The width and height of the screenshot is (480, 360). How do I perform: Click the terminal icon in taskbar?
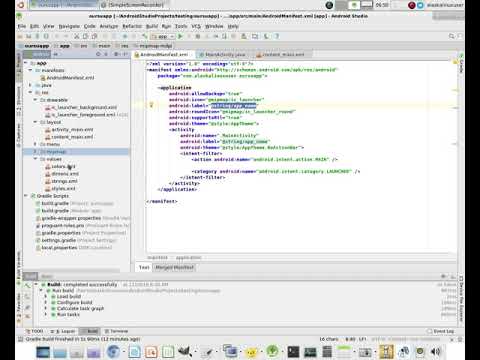293,352
